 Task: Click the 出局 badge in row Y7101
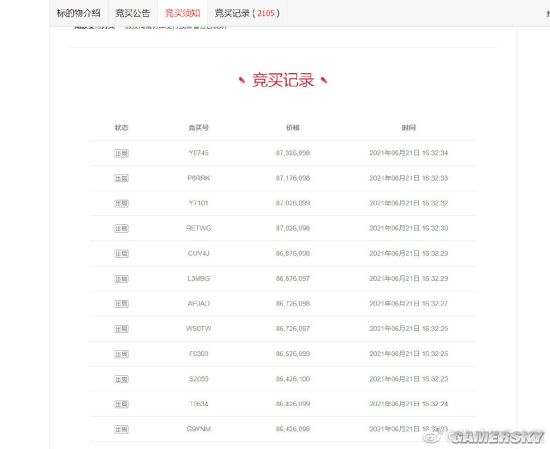[x=121, y=203]
